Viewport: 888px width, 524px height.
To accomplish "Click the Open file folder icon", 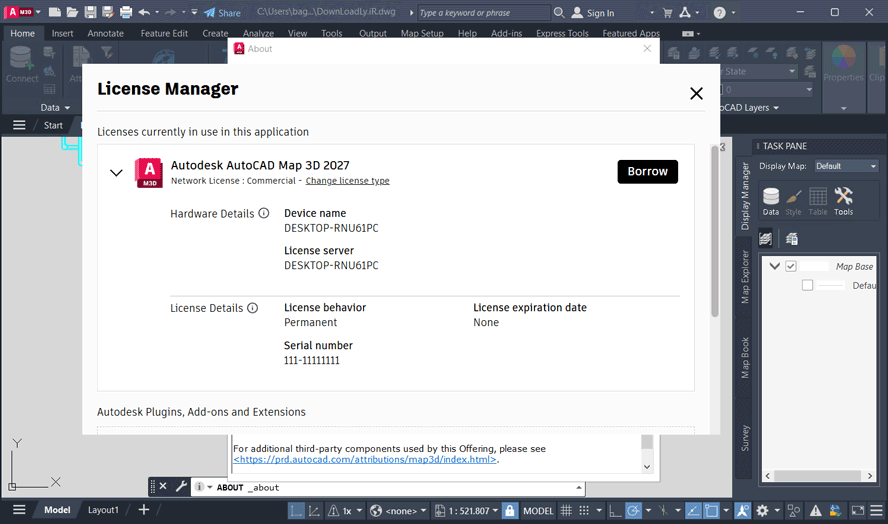I will click(72, 12).
